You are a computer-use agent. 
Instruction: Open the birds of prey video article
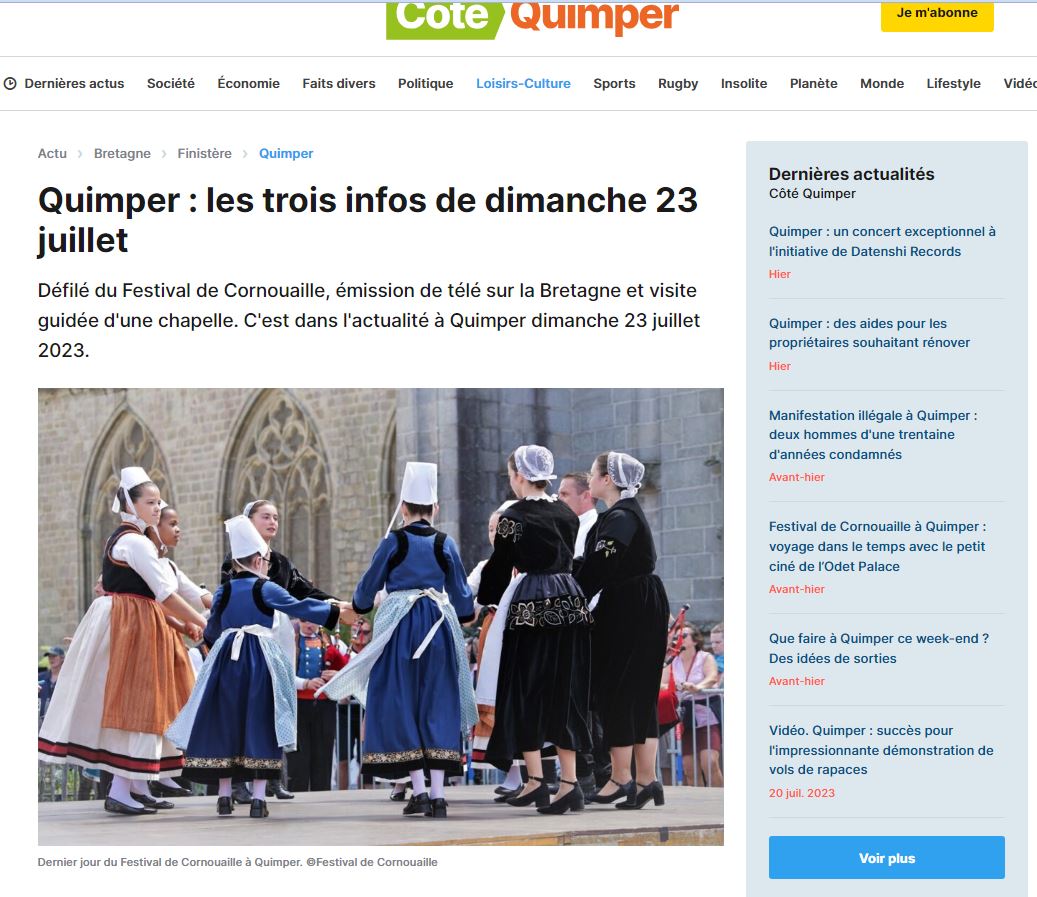point(881,750)
